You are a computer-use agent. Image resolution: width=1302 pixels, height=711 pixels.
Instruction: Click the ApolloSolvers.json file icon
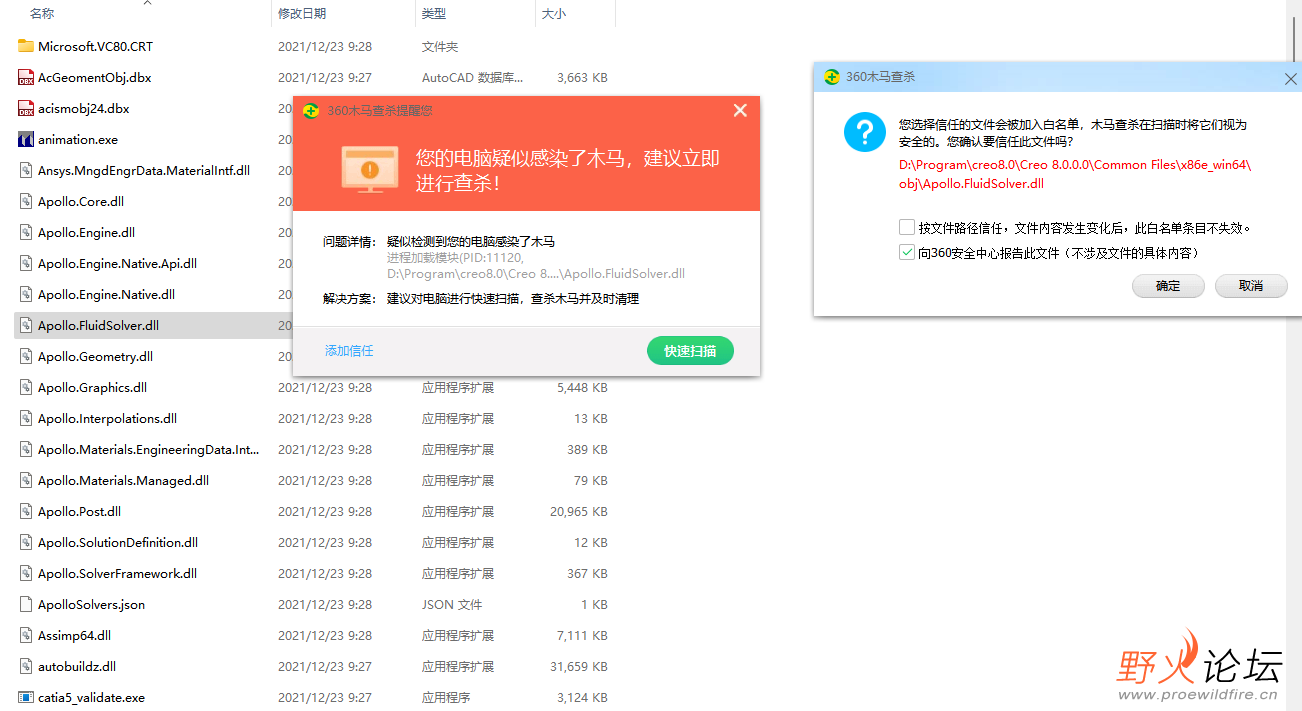[x=26, y=604]
